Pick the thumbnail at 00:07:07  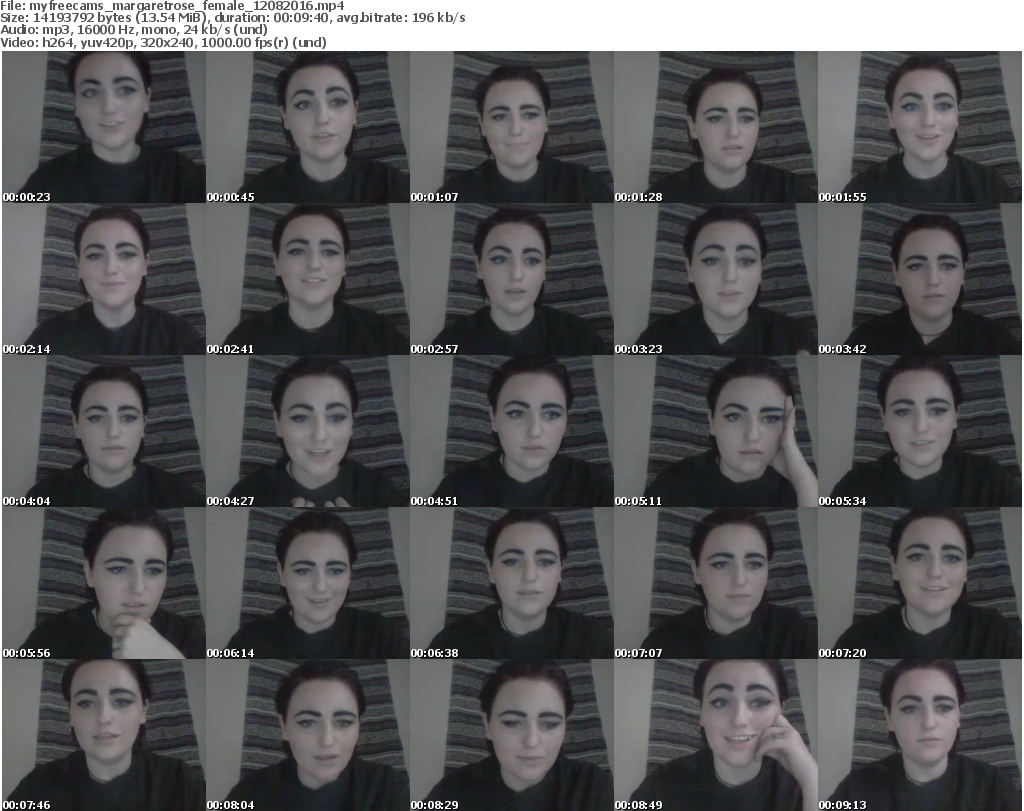715,583
